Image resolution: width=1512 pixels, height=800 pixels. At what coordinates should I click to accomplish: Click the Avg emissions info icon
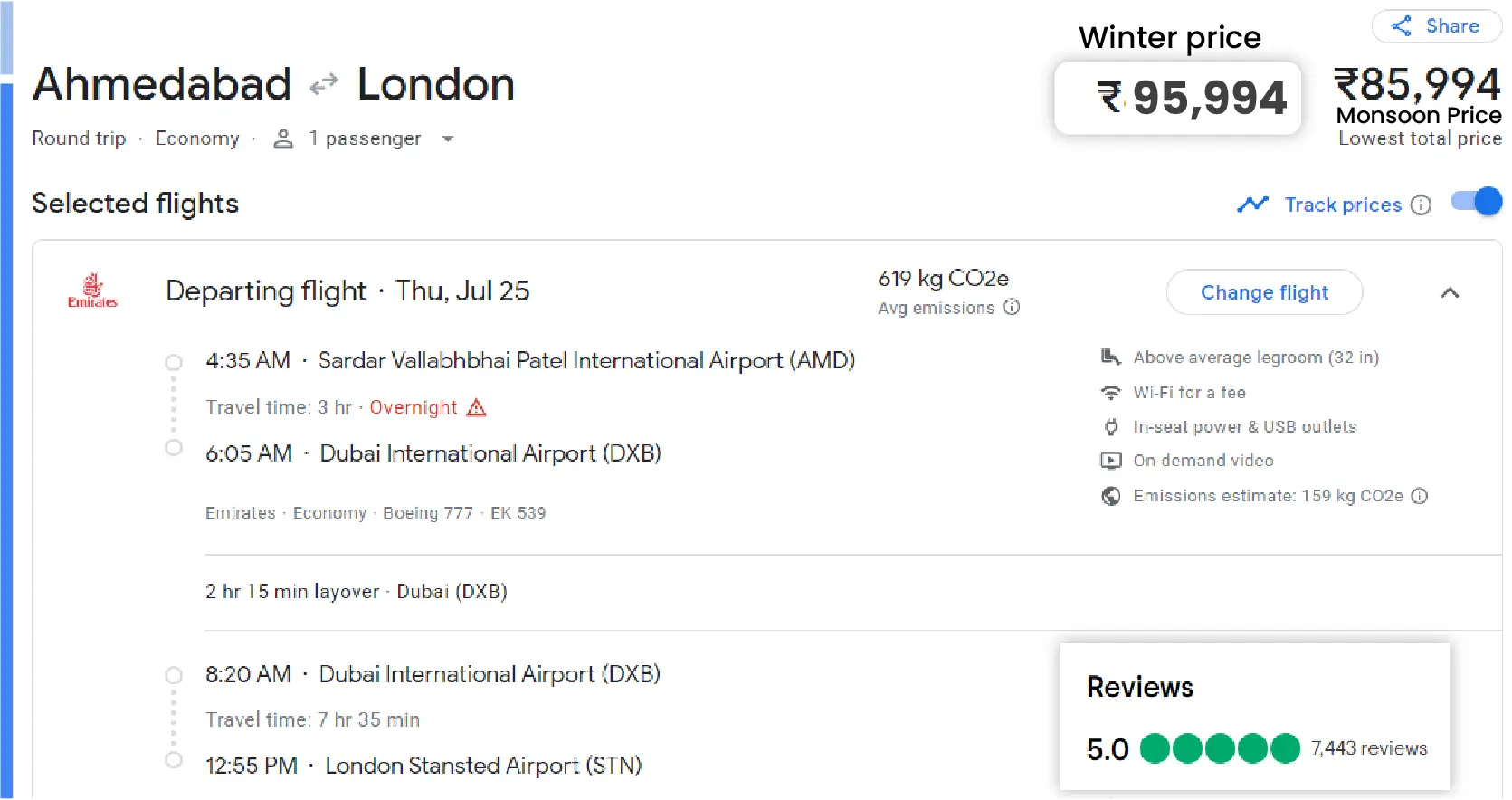click(1013, 308)
